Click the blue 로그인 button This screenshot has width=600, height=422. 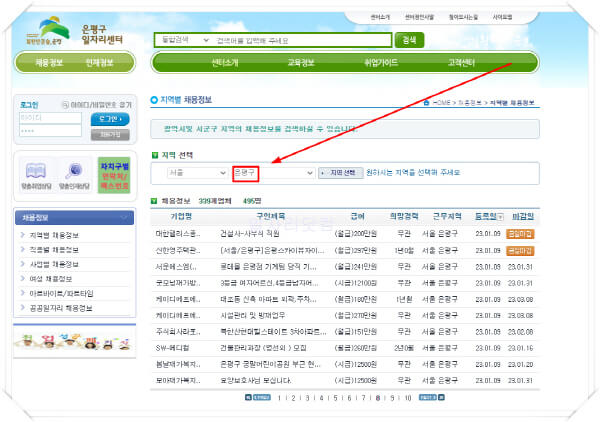tap(110, 119)
